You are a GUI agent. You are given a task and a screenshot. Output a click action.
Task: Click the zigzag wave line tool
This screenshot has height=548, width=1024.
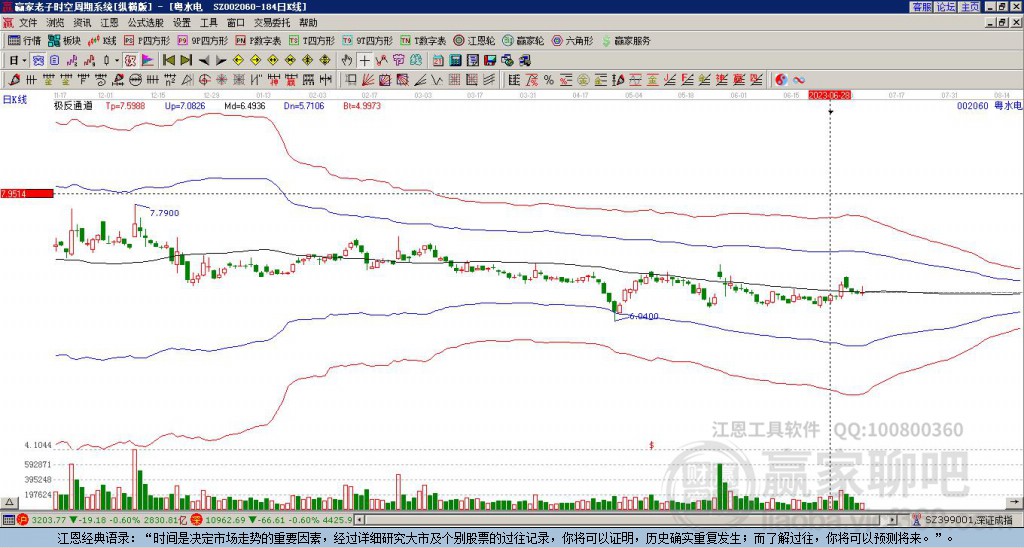[436, 80]
